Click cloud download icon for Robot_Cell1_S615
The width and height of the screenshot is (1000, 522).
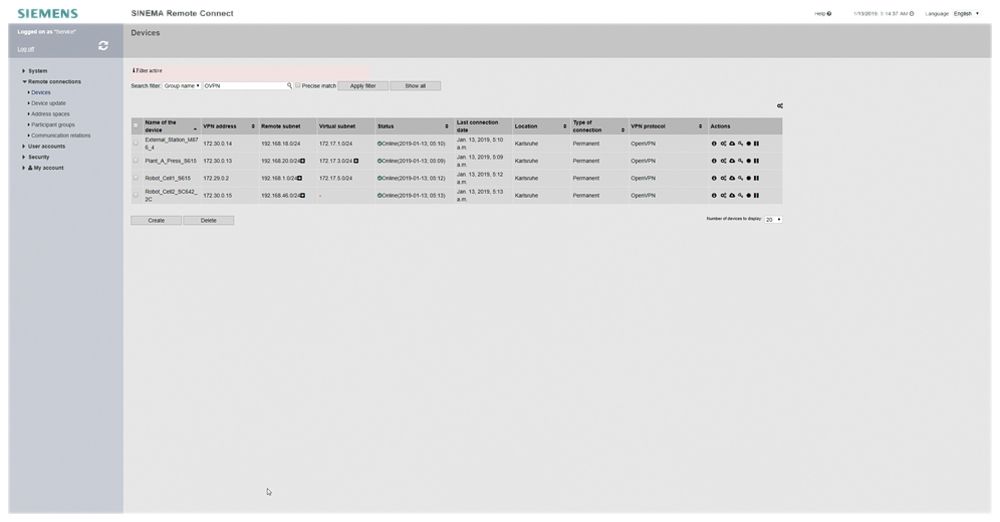732,178
